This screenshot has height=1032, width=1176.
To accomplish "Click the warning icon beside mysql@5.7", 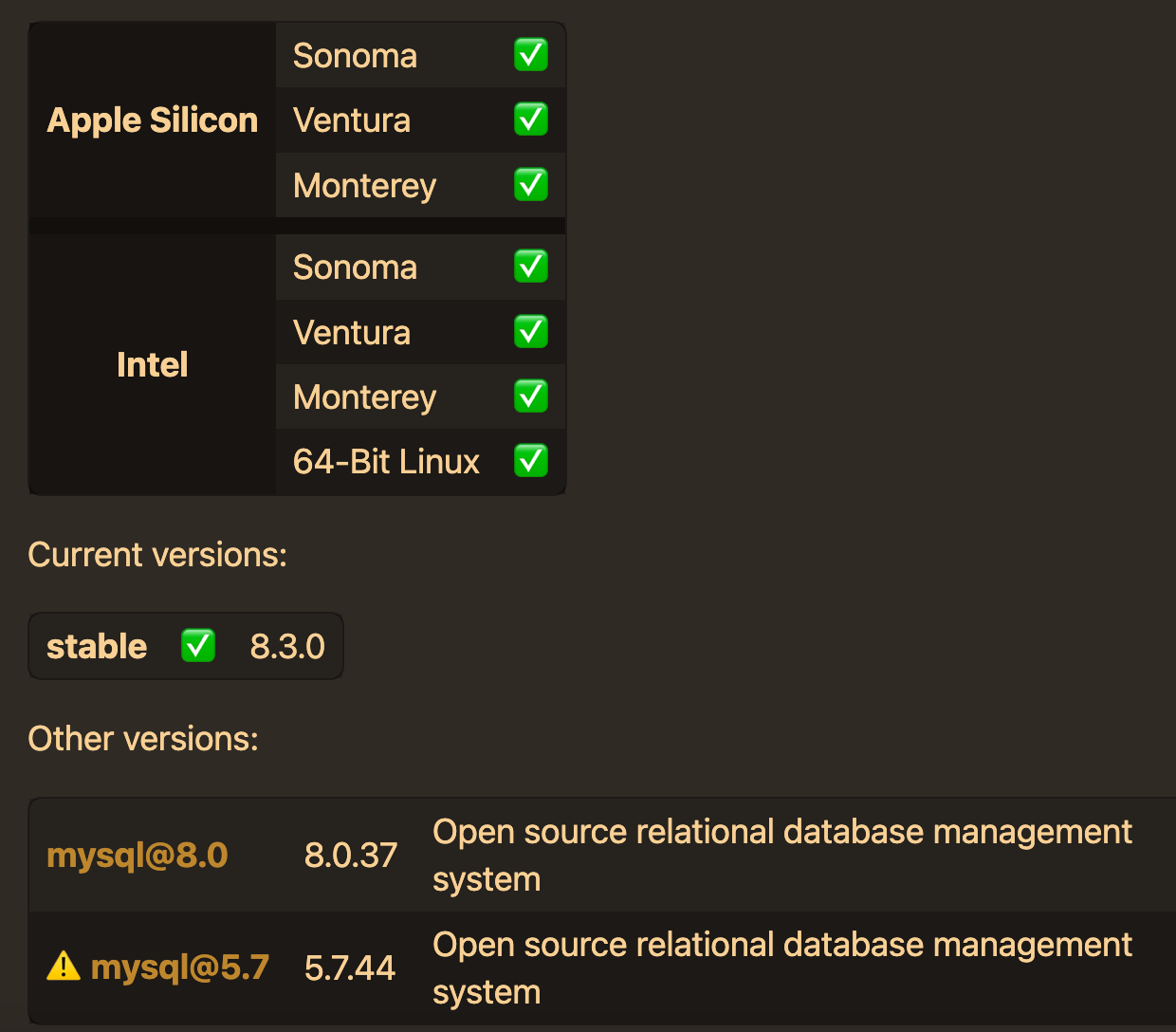I will tap(64, 967).
